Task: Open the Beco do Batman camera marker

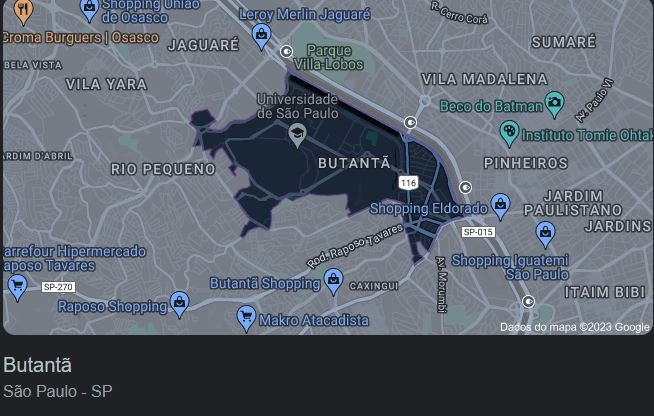Action: point(555,103)
